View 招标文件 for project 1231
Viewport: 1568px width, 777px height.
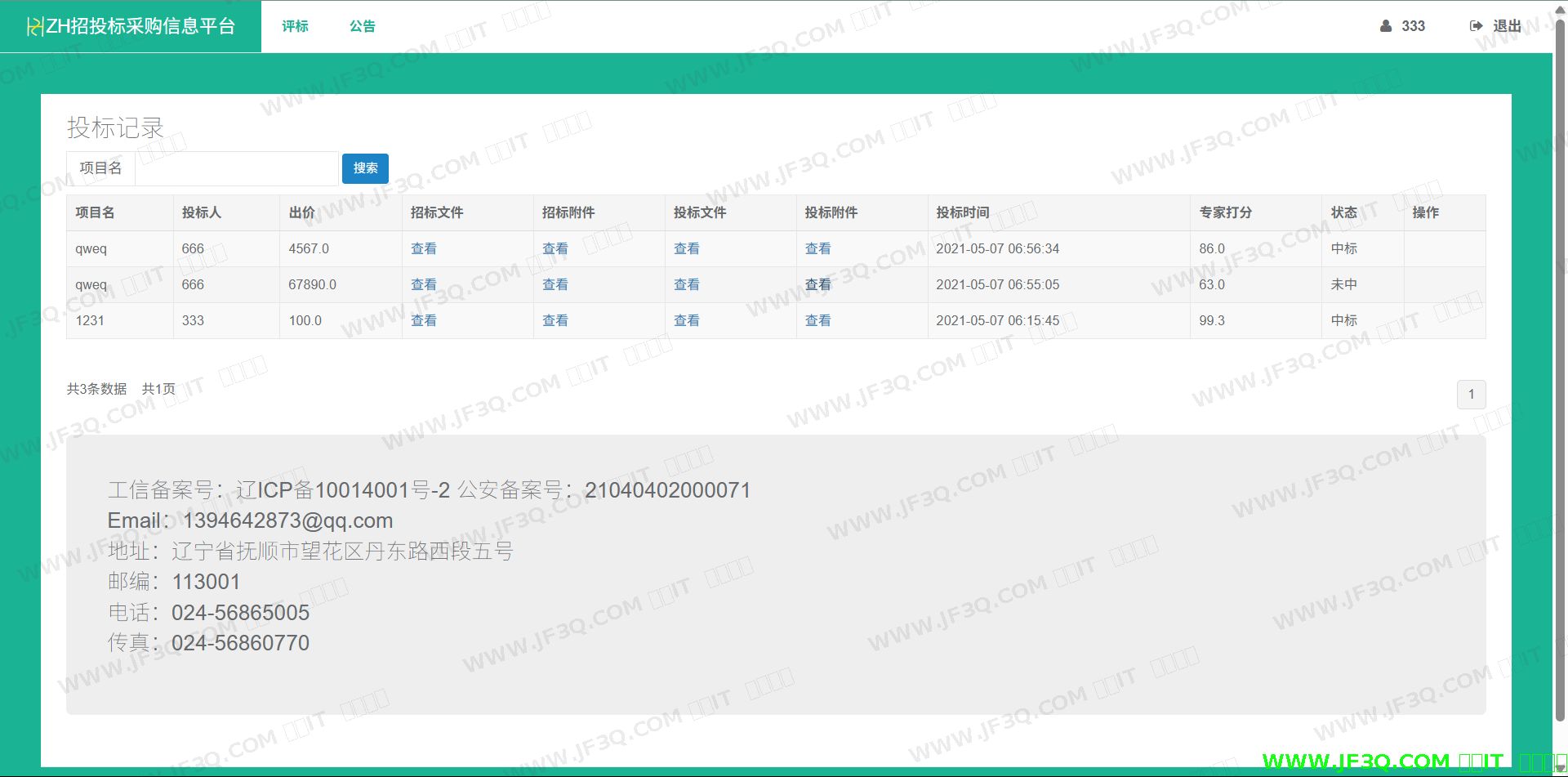point(423,320)
